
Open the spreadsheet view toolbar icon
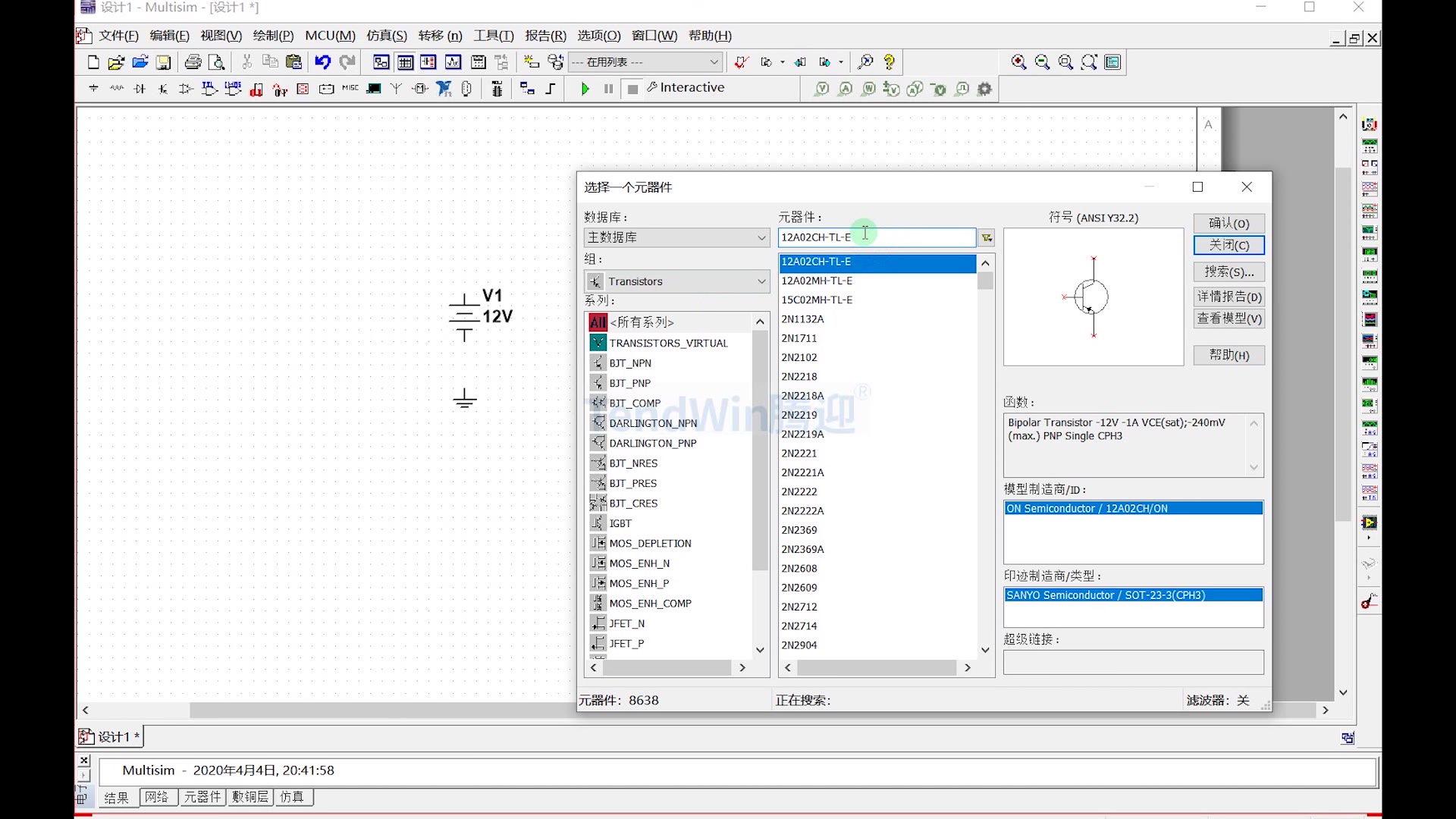(406, 62)
